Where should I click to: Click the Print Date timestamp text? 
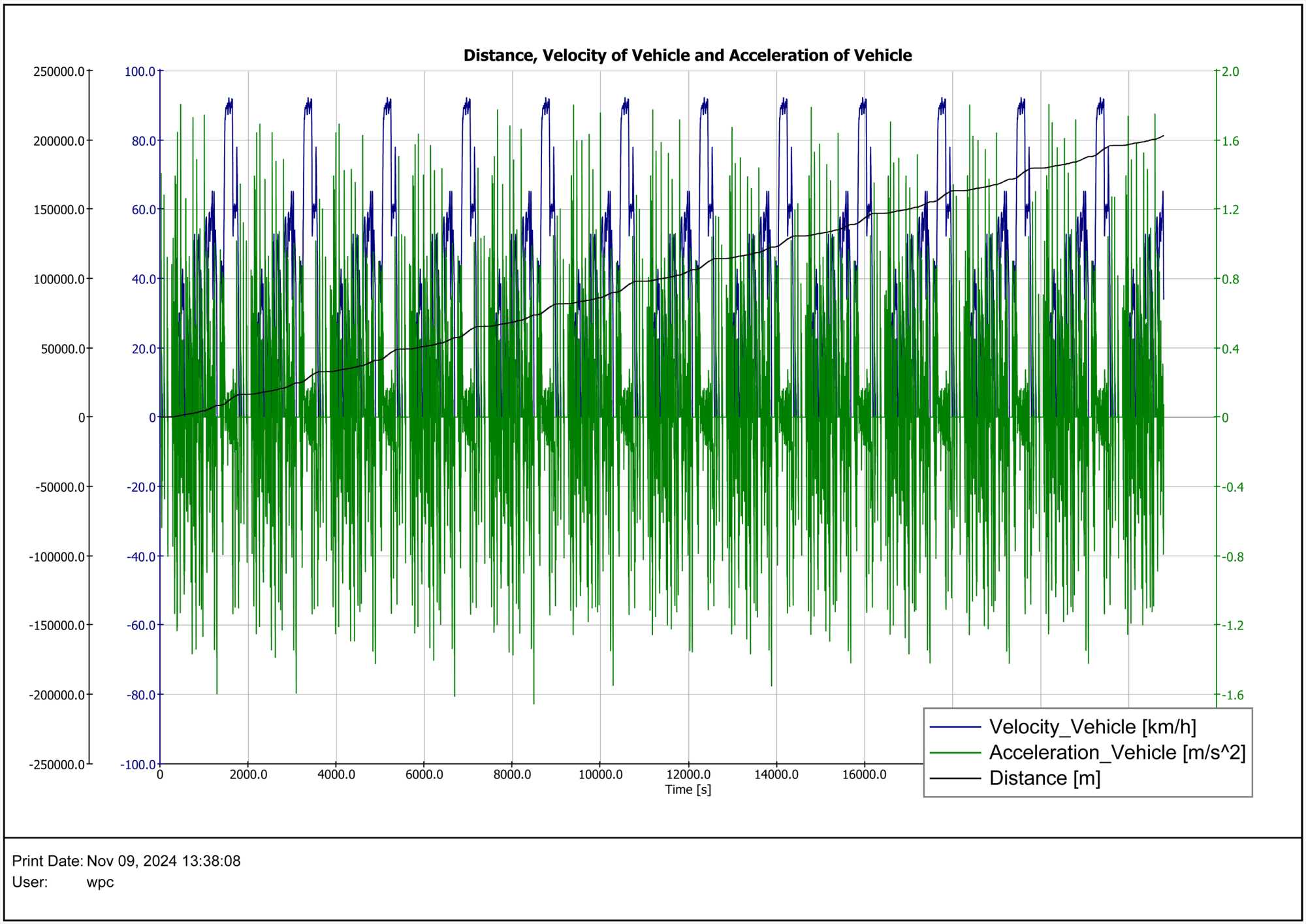(163, 861)
